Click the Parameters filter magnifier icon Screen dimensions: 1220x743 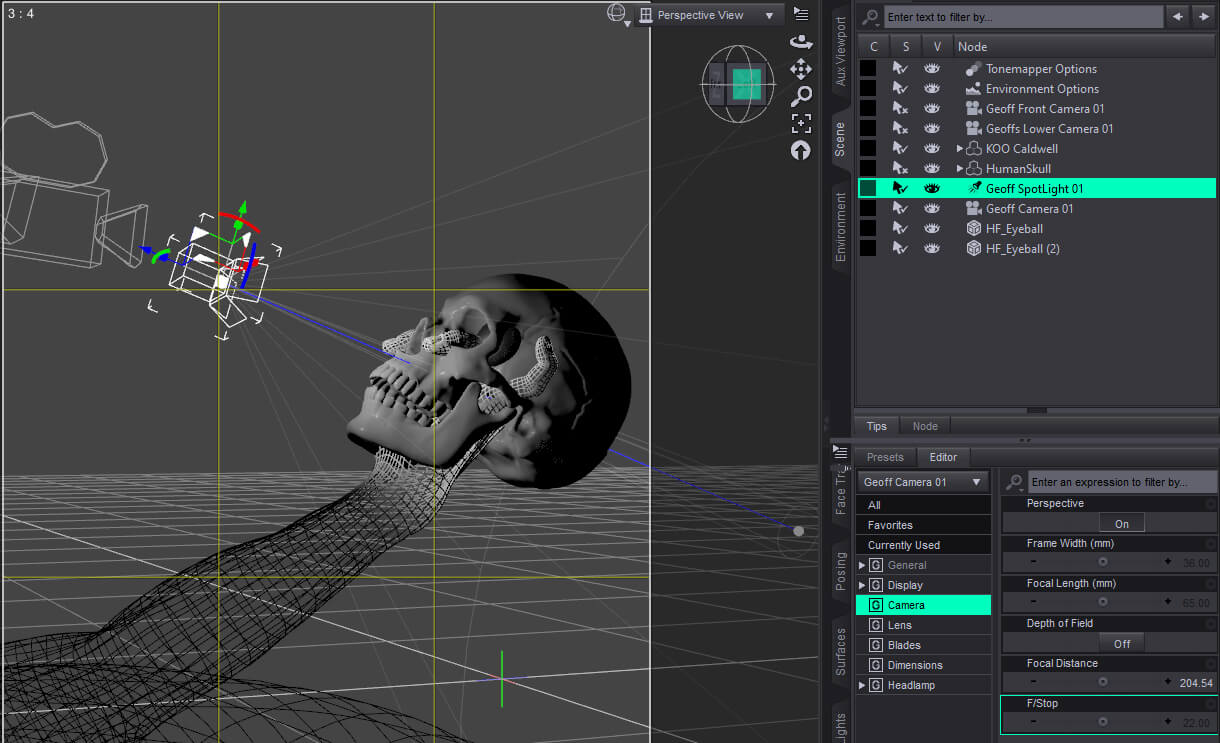1015,482
